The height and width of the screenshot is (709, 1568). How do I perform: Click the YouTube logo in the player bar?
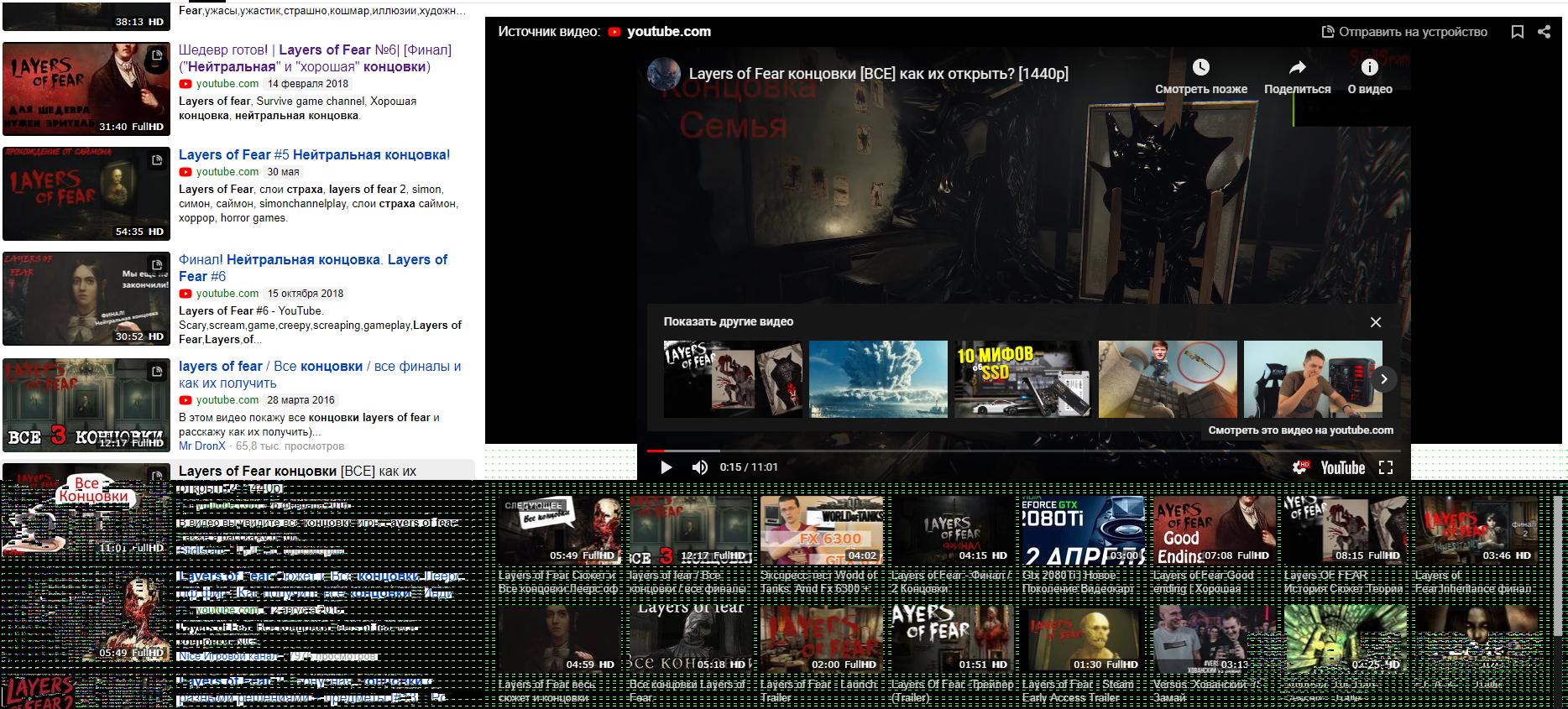click(x=1343, y=467)
